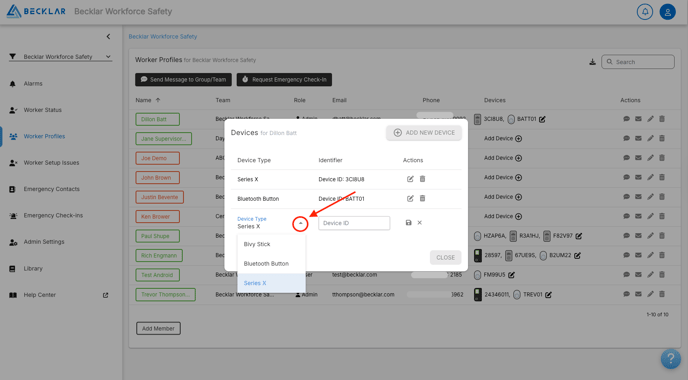Image resolution: width=688 pixels, height=380 pixels.
Task: Email Jane Supervisor via envelope icon
Action: click(638, 138)
